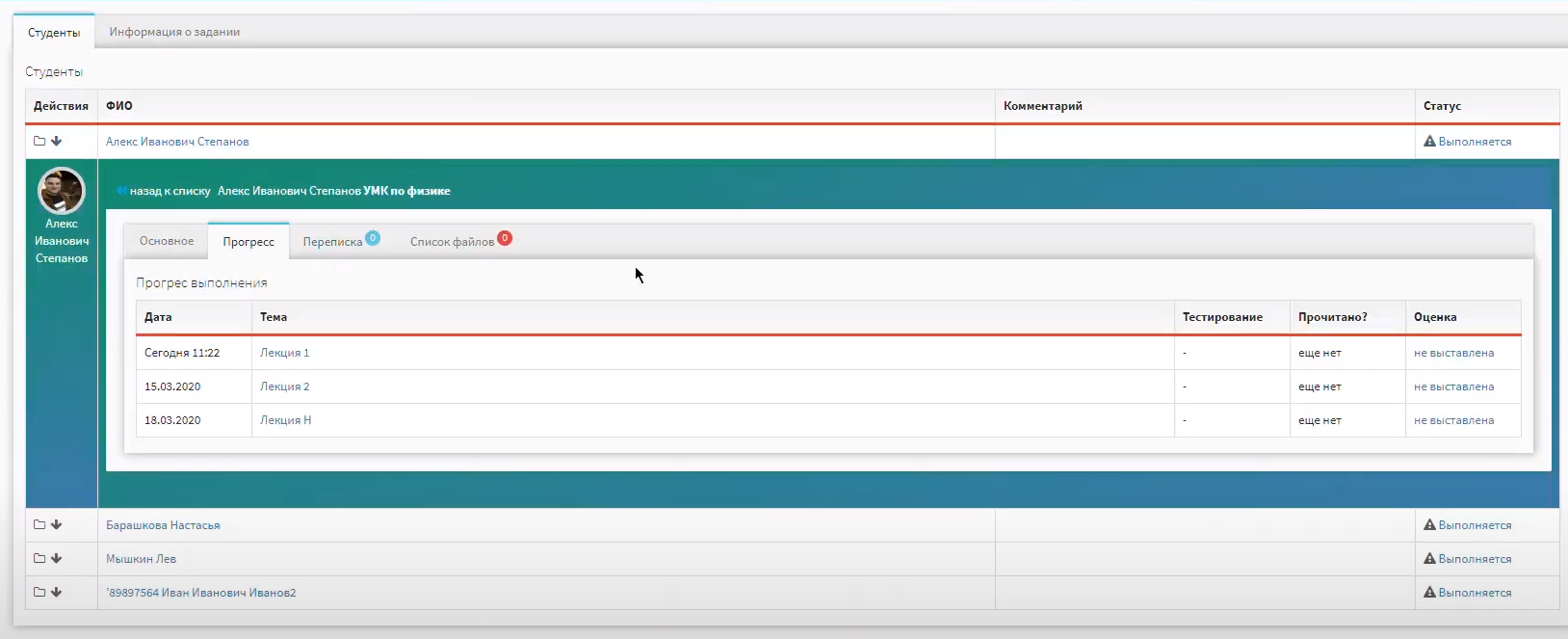
Task: Click down arrow in Алекс Иванович Степанов row
Action: (56, 141)
